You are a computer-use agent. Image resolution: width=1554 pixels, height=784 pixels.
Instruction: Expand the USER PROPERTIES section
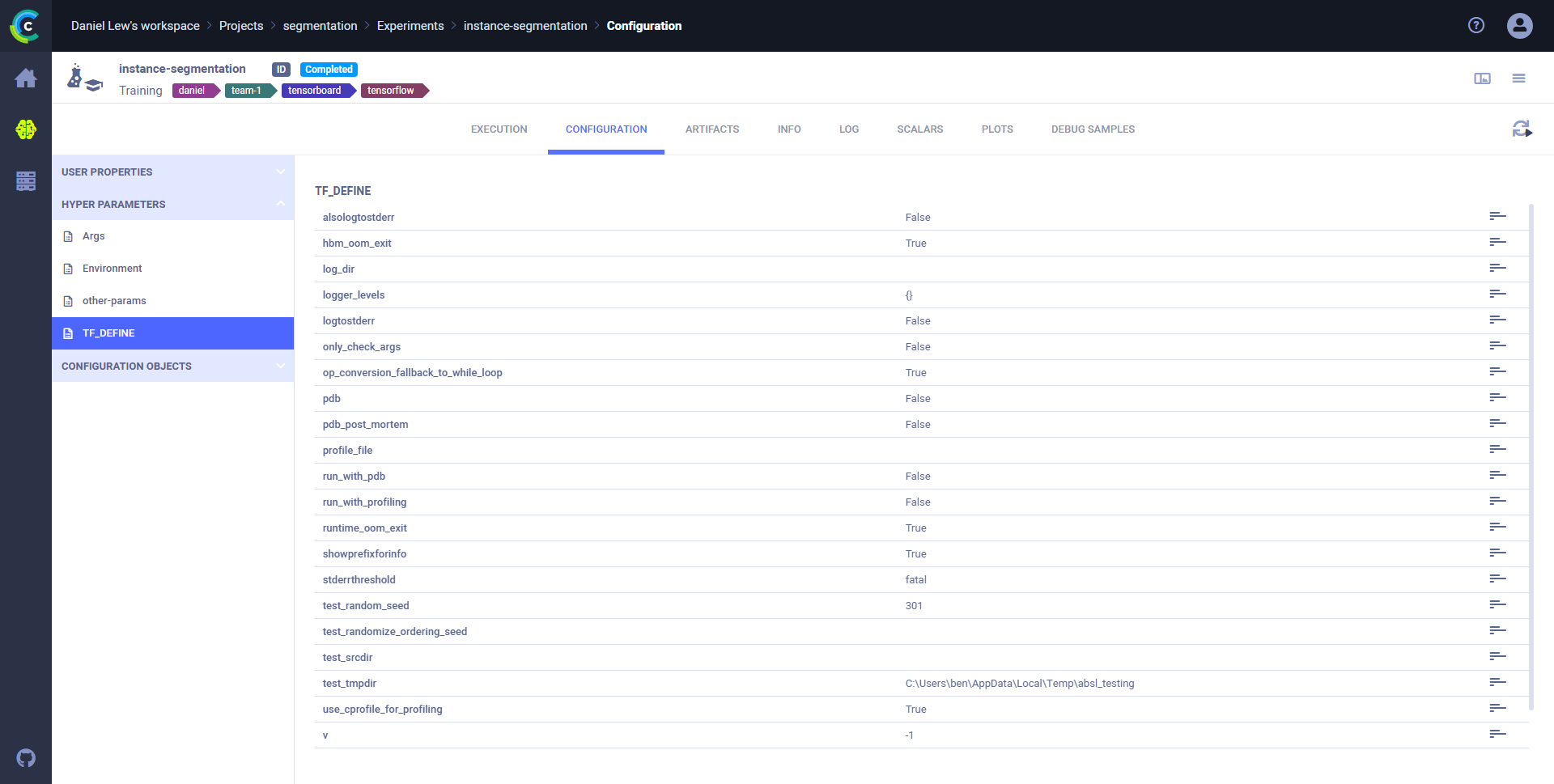[172, 172]
